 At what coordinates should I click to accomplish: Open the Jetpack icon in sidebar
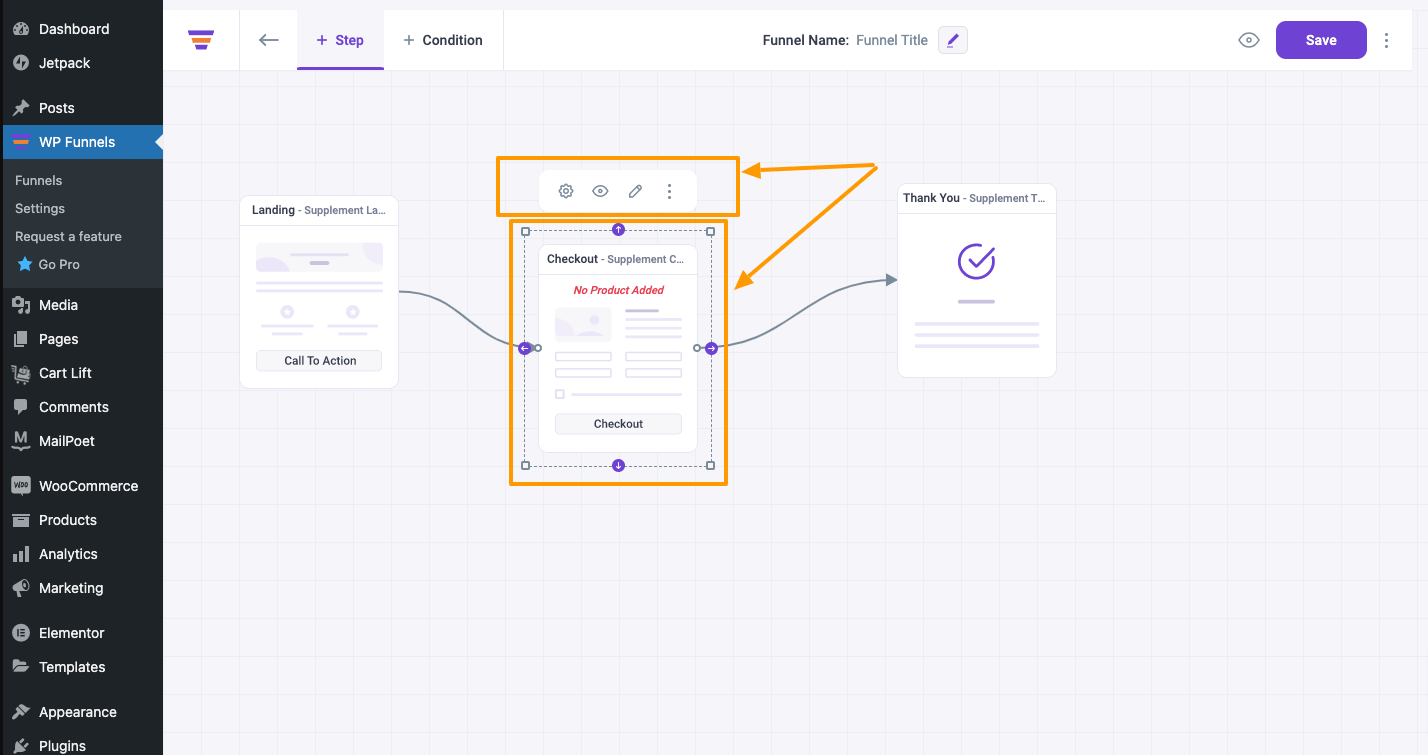tap(21, 63)
